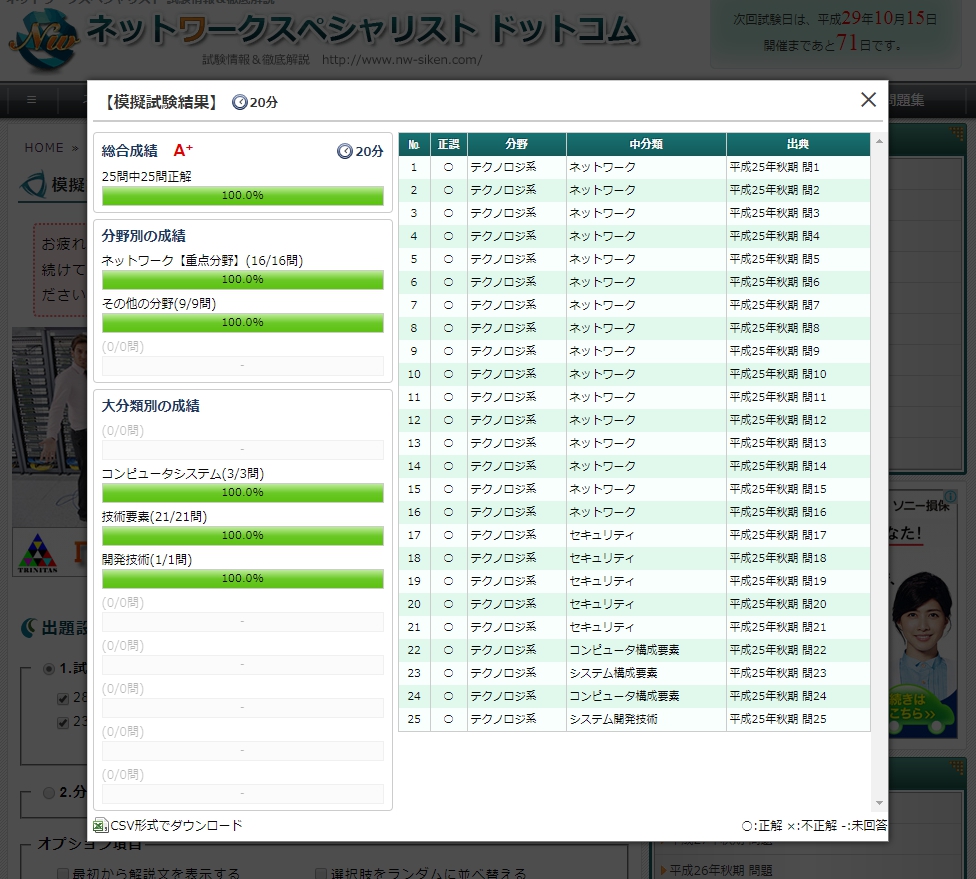Viewport: 976px width, 879px height.
Task: Click コンピュータ構成要素 in row 22
Action: (624, 650)
